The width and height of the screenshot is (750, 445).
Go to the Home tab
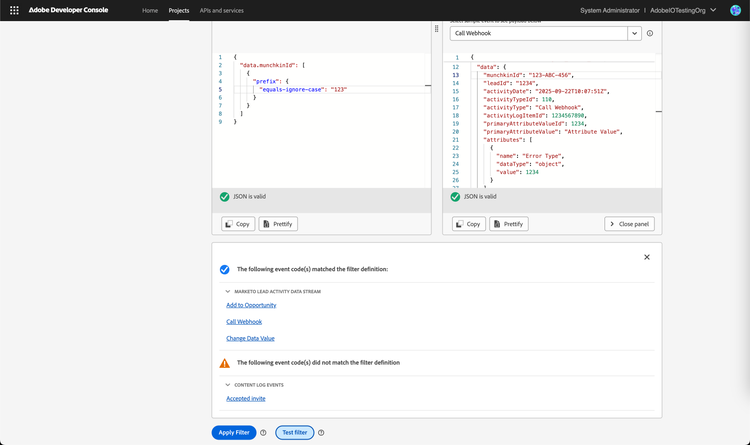coord(150,10)
